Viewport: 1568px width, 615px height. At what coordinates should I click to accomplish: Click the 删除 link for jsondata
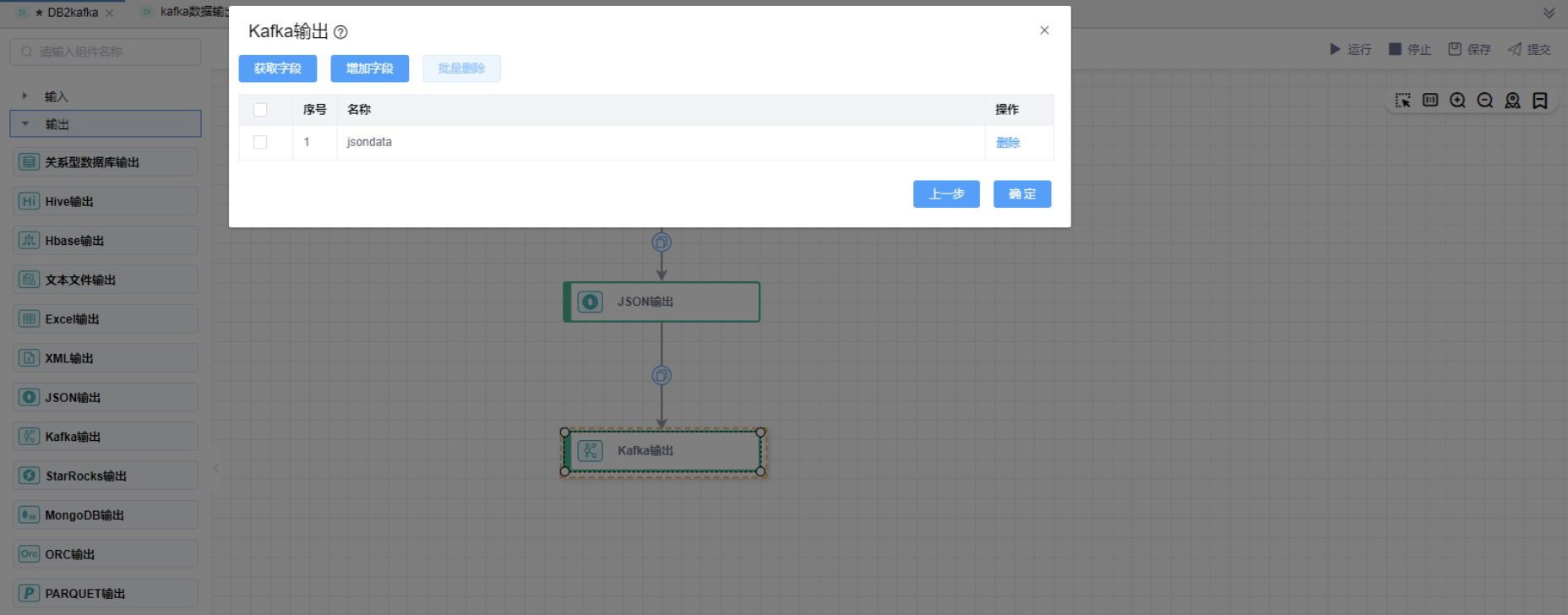(1008, 143)
